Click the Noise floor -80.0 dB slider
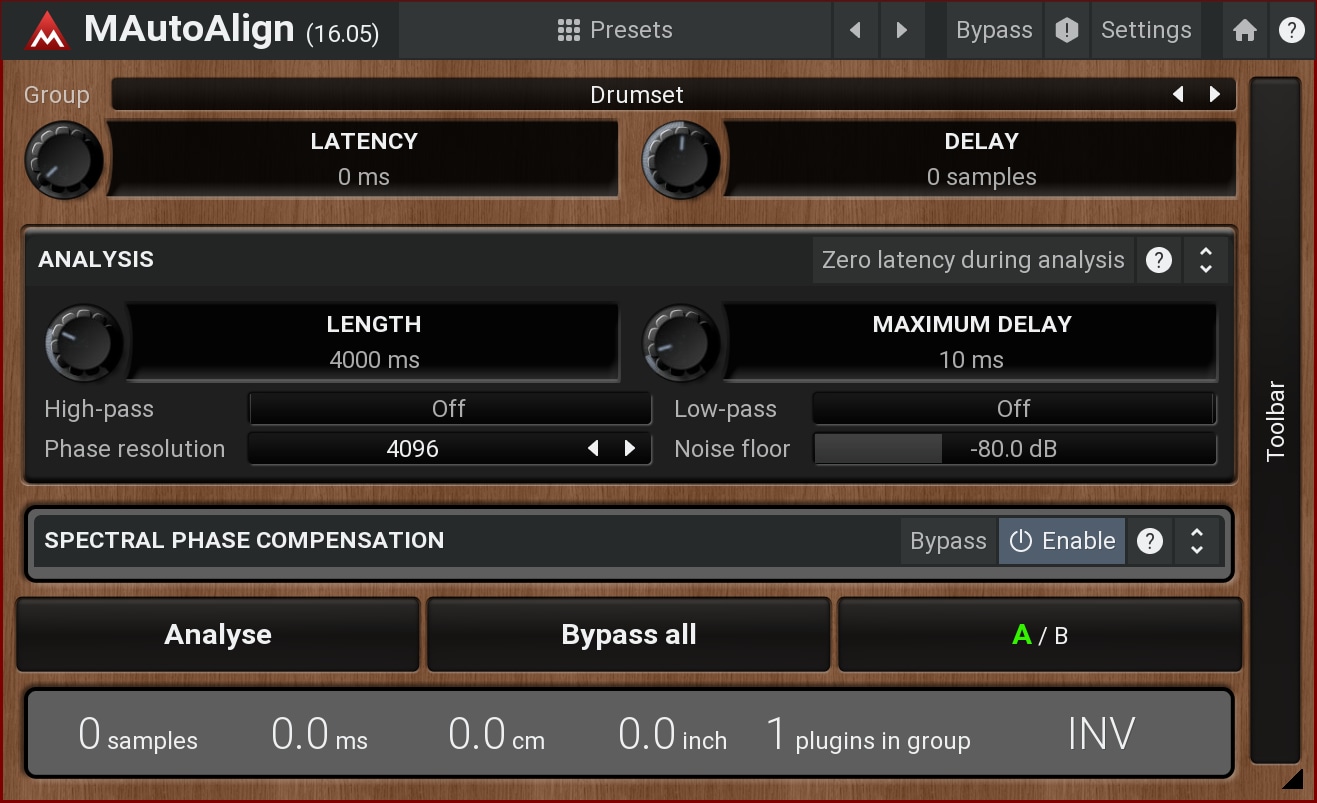The width and height of the screenshot is (1317, 803). click(x=1014, y=449)
